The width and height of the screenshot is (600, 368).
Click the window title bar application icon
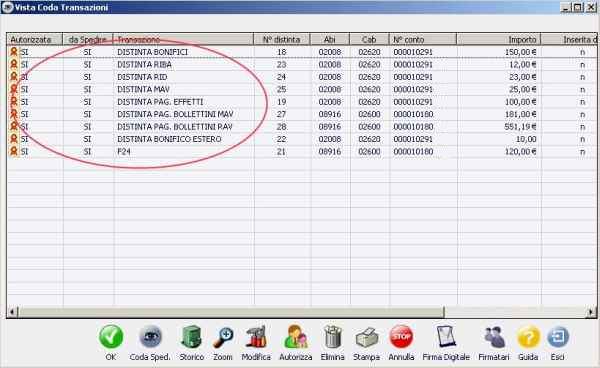[x=7, y=7]
